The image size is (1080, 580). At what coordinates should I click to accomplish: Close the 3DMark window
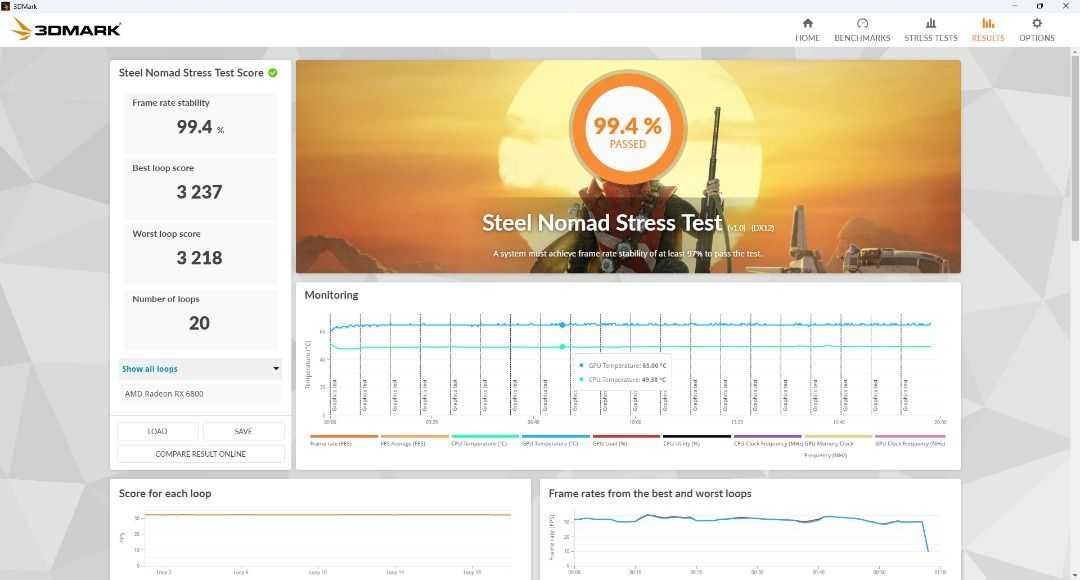point(1066,6)
